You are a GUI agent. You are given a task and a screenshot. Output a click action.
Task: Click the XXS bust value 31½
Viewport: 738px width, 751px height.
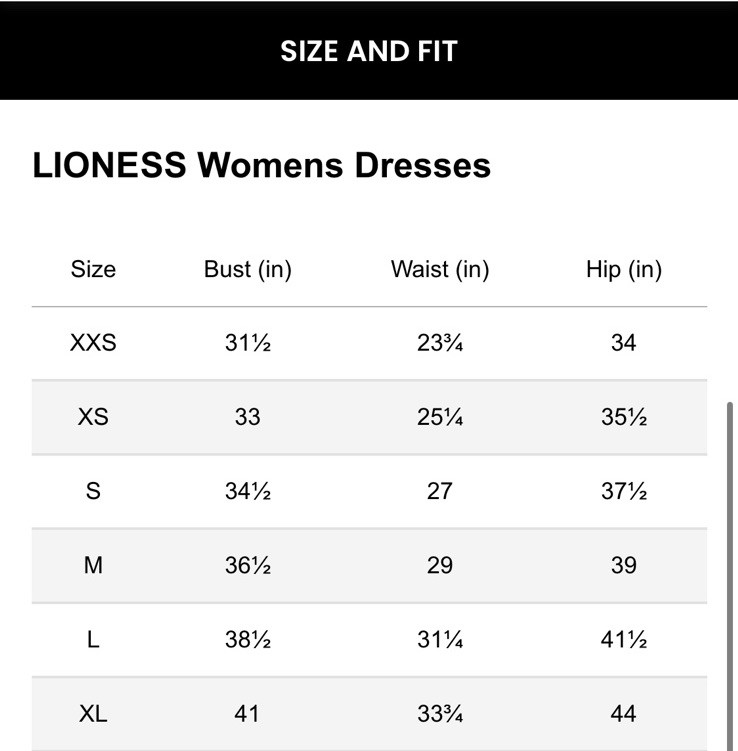click(x=247, y=343)
